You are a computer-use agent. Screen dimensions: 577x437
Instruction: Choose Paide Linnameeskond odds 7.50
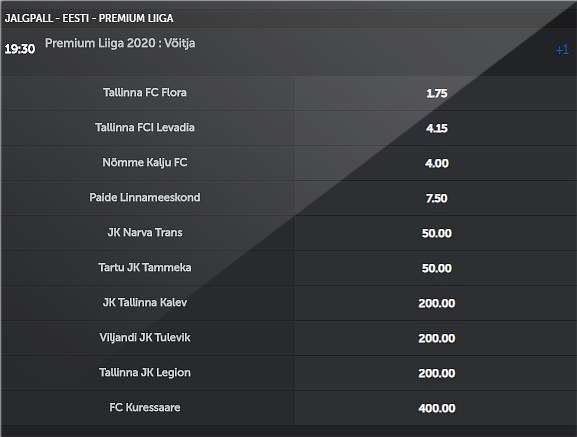(436, 198)
